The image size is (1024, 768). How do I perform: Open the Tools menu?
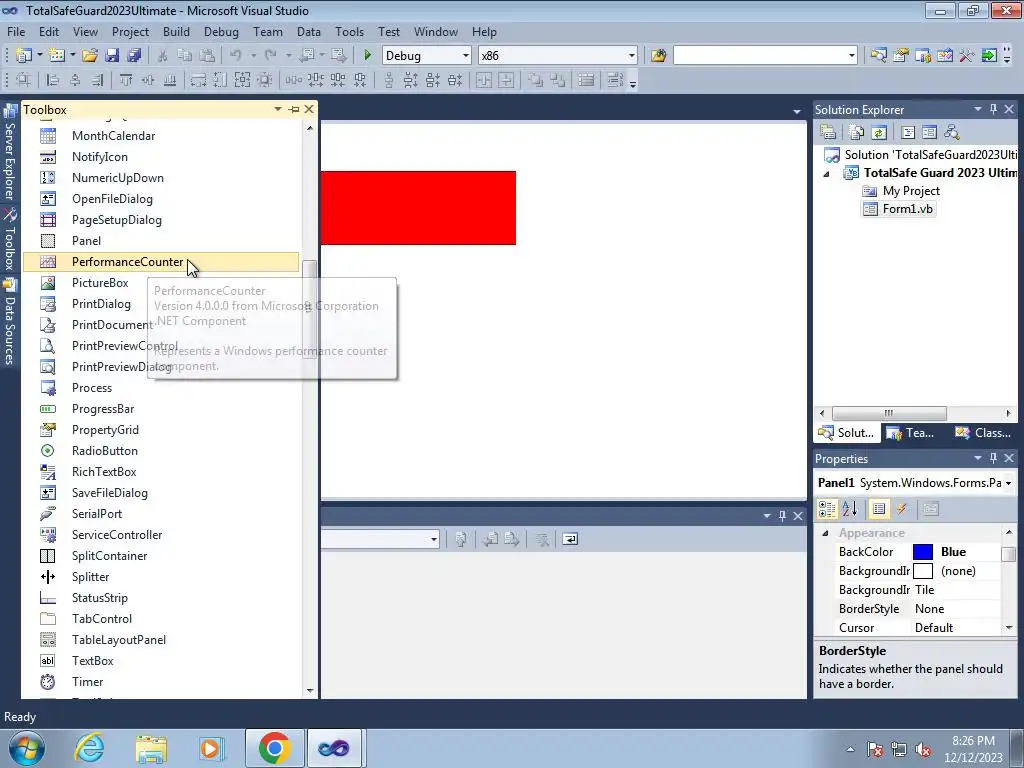pyautogui.click(x=349, y=31)
